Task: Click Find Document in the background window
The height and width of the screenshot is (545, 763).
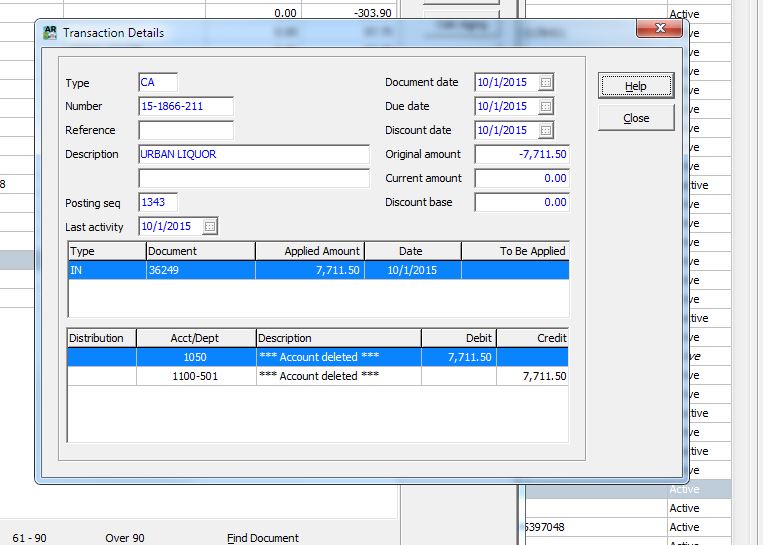Action: pyautogui.click(x=263, y=538)
